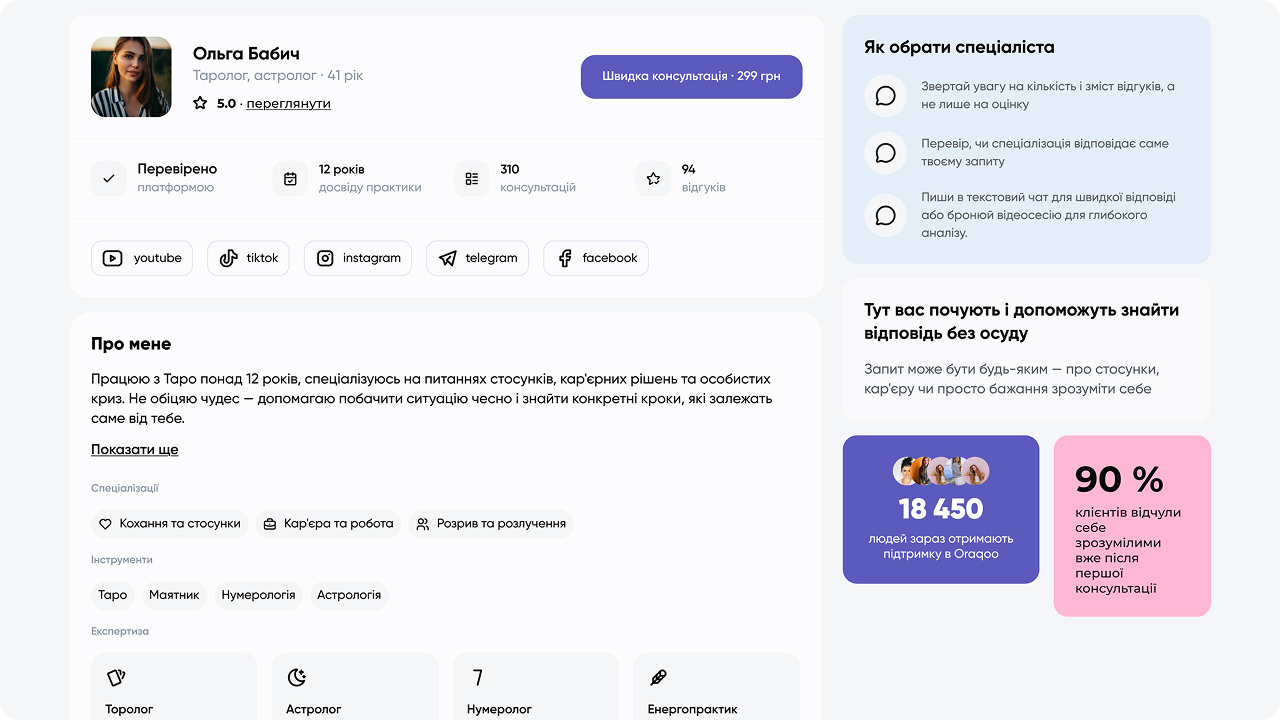Open reviews via 'переглянути' link
This screenshot has height=720, width=1280.
point(288,103)
